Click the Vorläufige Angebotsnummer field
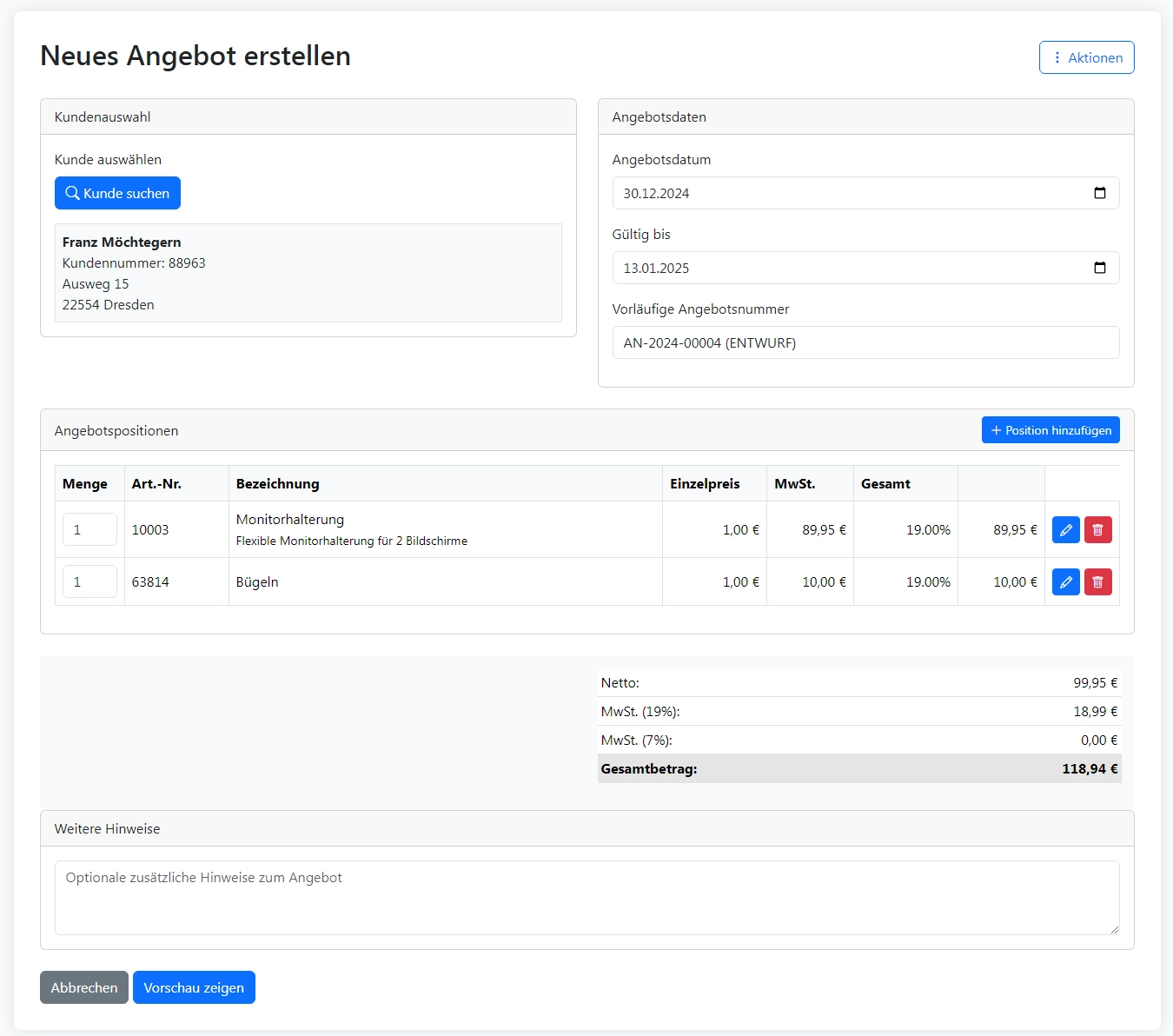Screen dimensions: 1173x1036 point(865,342)
